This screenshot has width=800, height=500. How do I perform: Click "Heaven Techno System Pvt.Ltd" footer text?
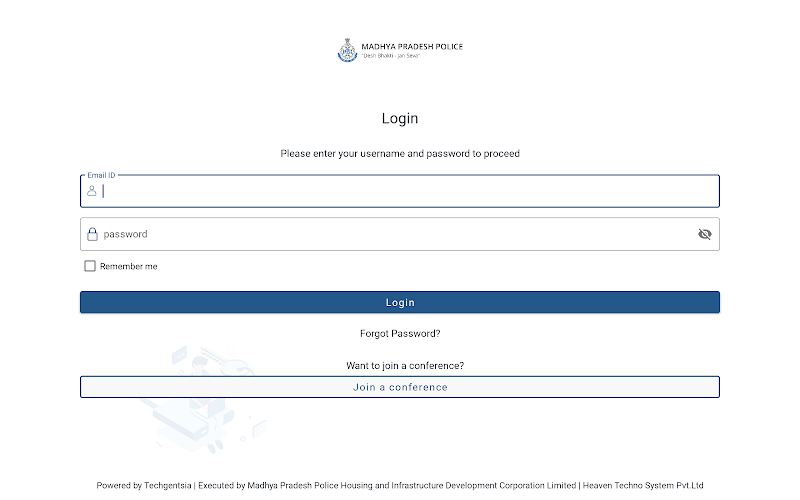[643, 486]
